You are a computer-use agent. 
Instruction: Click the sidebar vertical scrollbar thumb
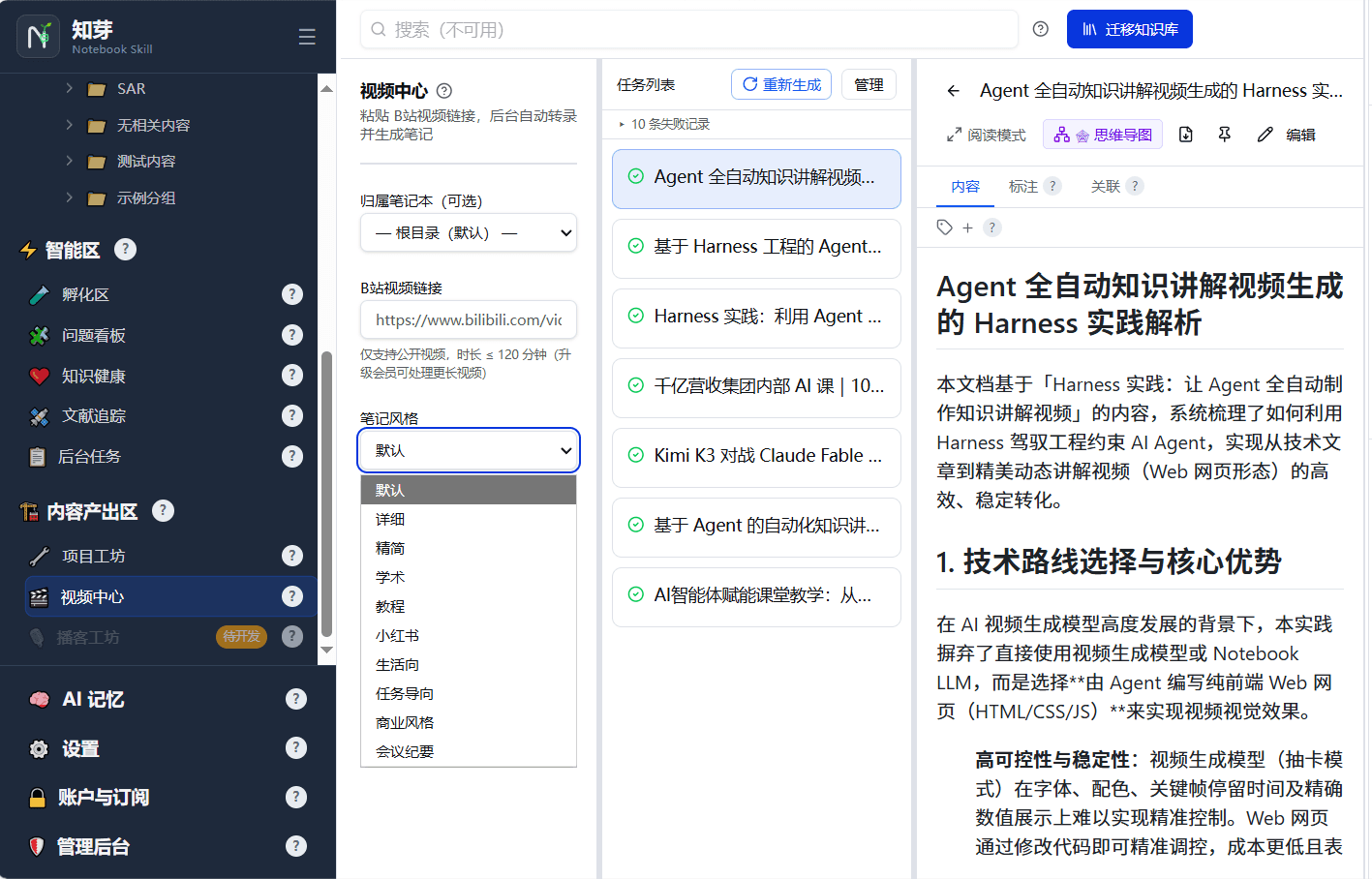pyautogui.click(x=326, y=494)
